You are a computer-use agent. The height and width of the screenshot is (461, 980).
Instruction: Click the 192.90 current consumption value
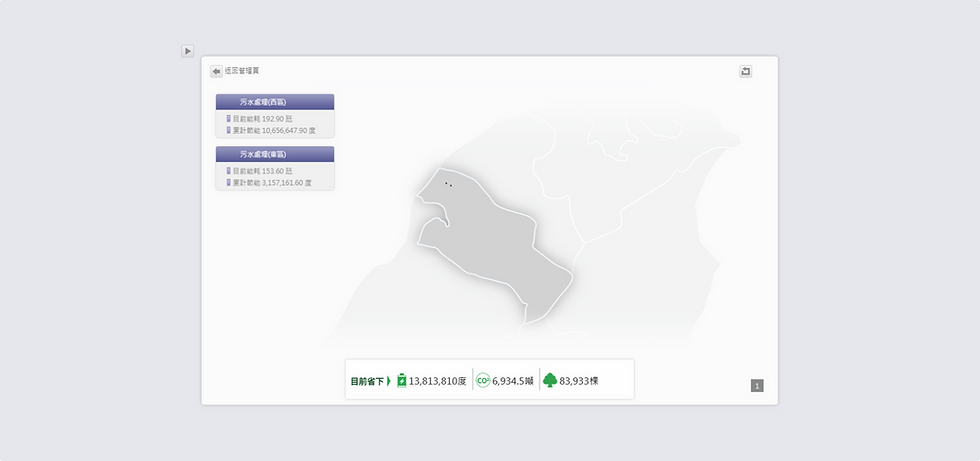click(273, 119)
